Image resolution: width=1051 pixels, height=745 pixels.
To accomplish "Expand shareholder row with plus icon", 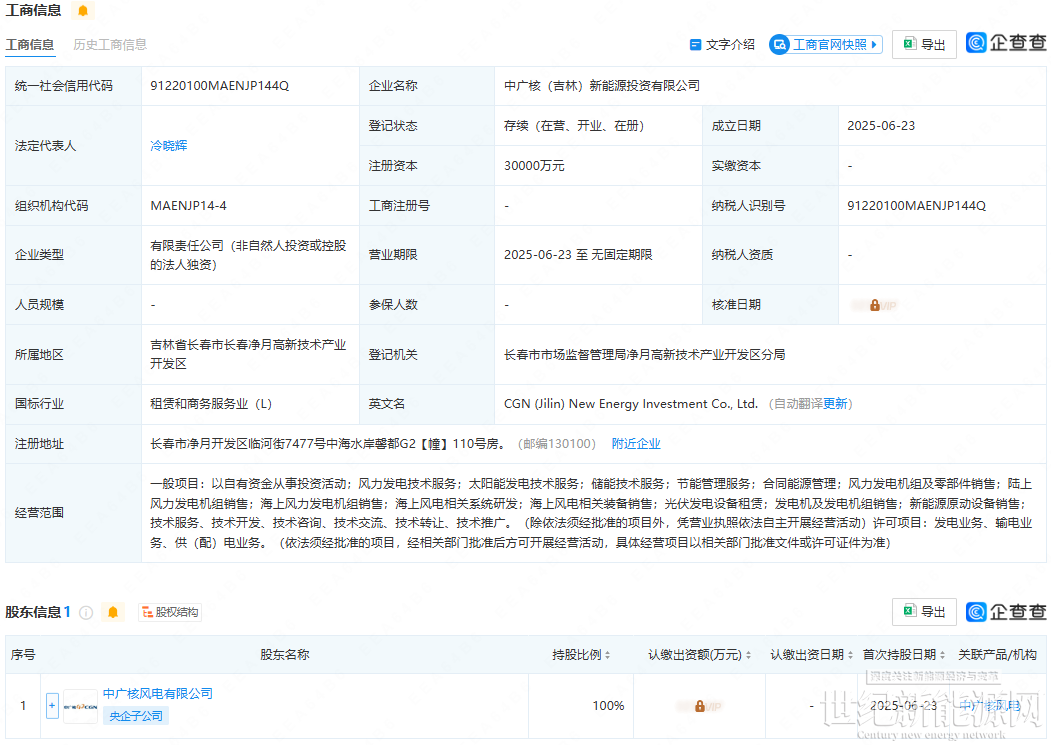I will click(x=52, y=705).
